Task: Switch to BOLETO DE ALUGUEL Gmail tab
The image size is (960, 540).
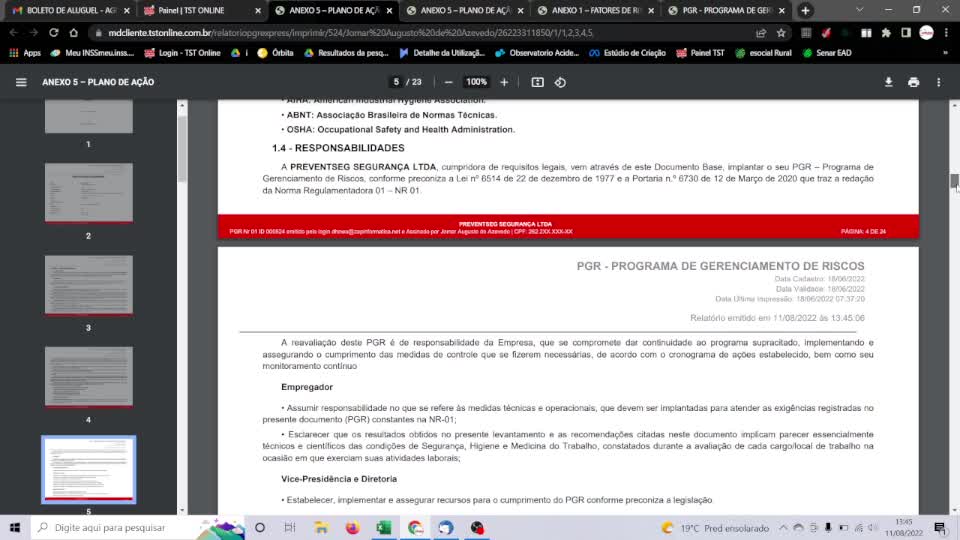Action: (x=70, y=10)
